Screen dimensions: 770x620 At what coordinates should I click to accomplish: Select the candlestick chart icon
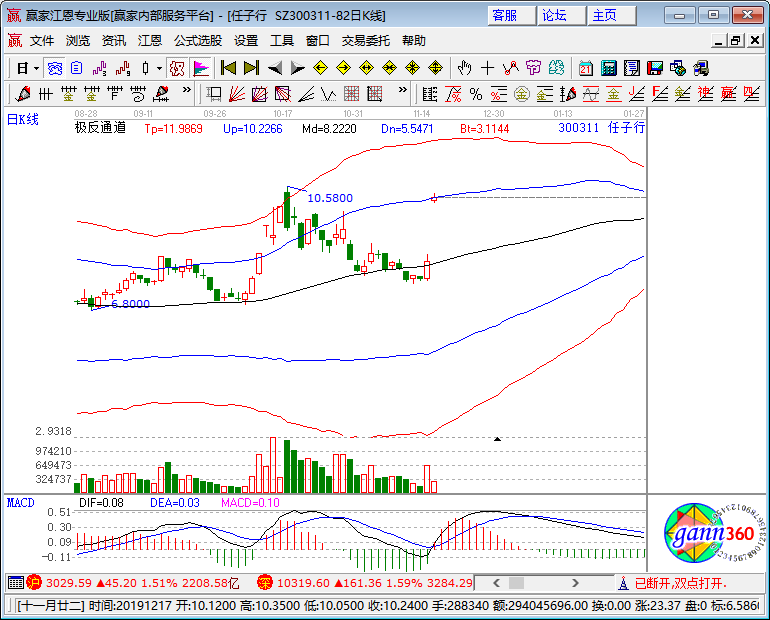click(x=145, y=68)
